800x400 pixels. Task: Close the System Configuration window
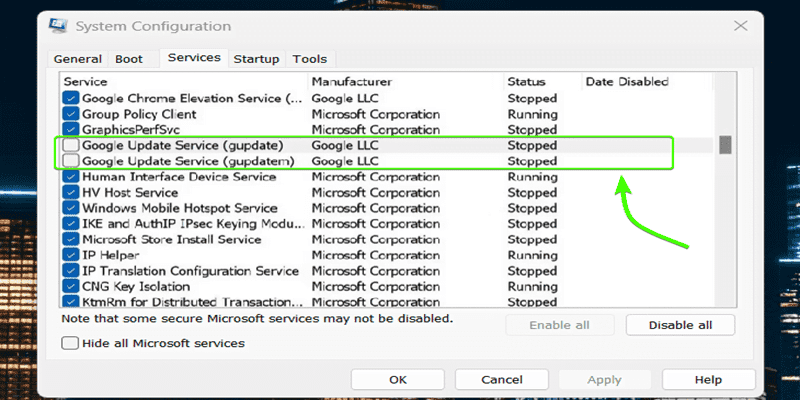(739, 25)
